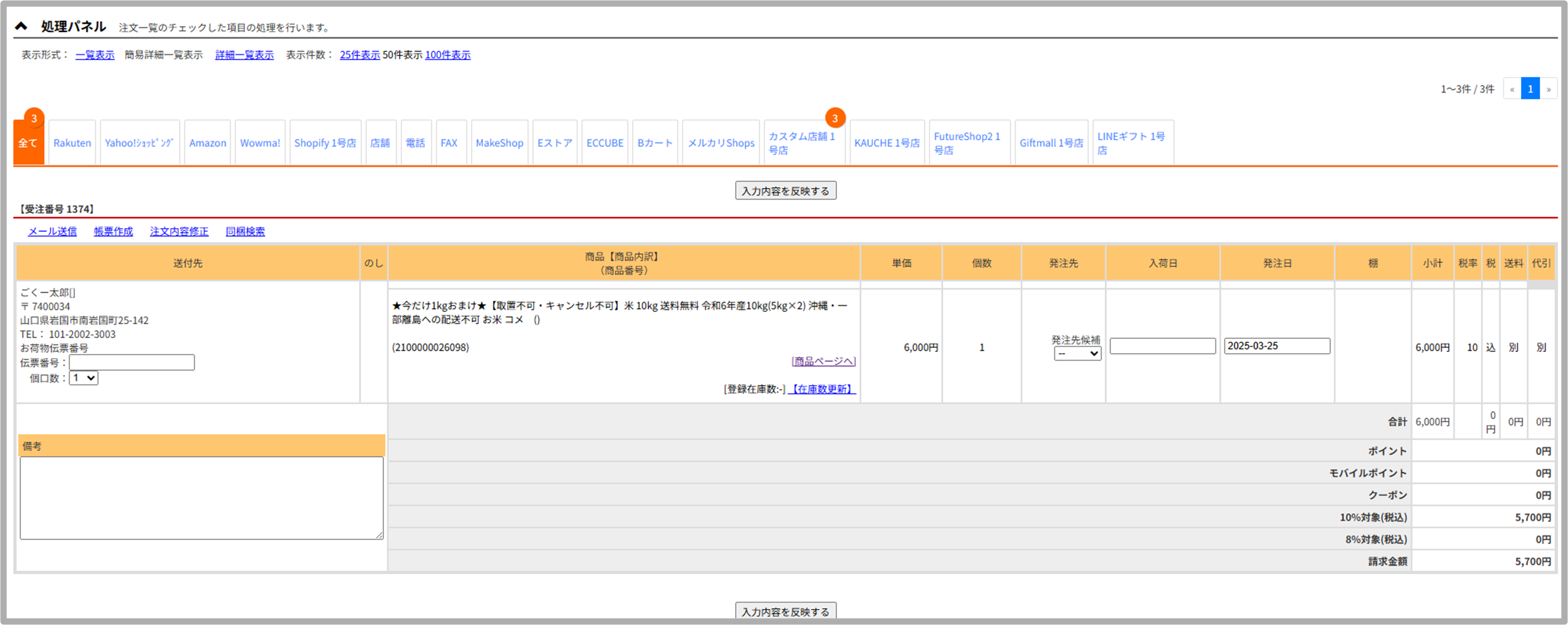The width and height of the screenshot is (1568, 625).
Task: Open the ECCUBE tab
Action: [605, 142]
